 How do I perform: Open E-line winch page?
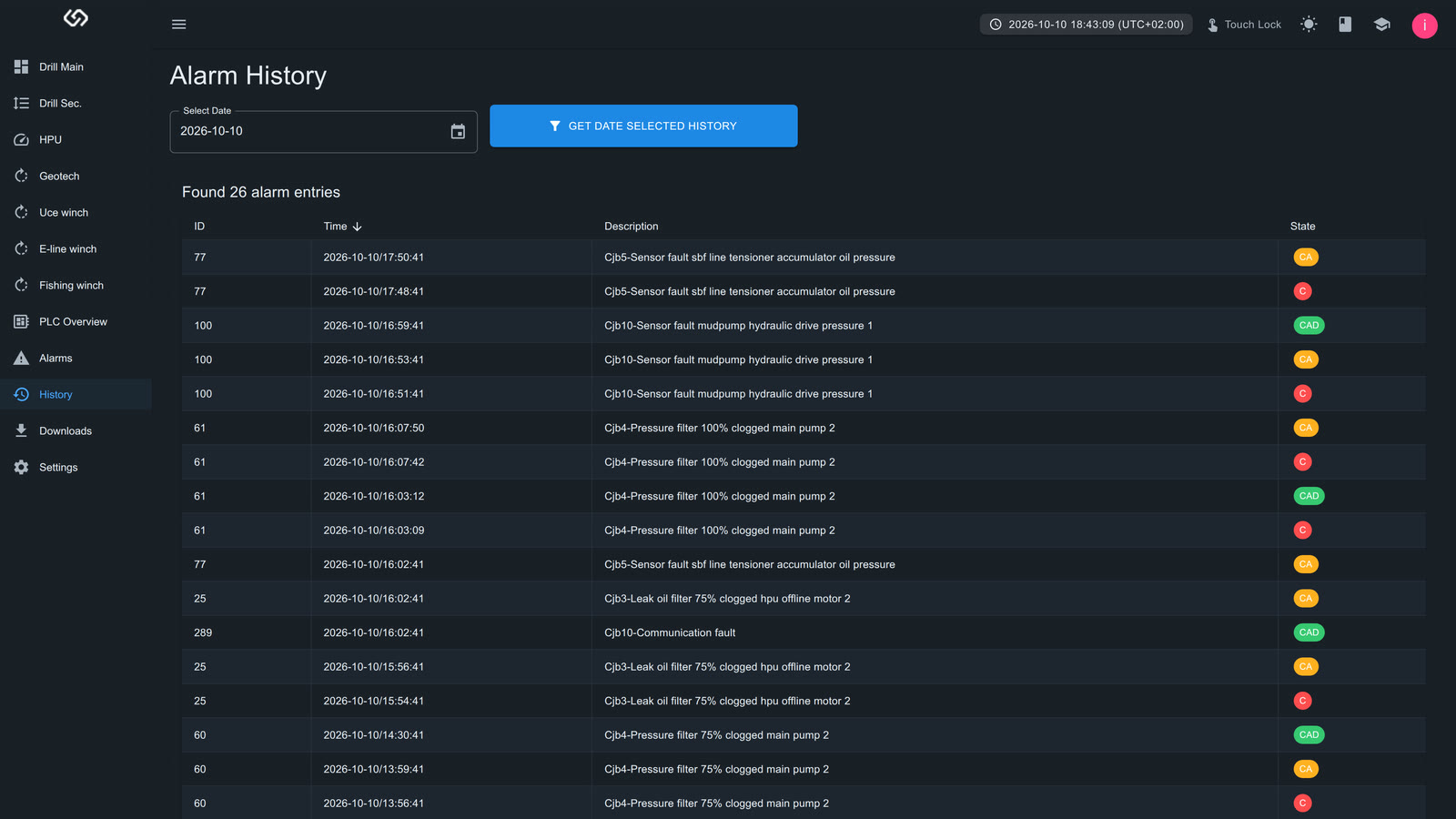click(76, 249)
